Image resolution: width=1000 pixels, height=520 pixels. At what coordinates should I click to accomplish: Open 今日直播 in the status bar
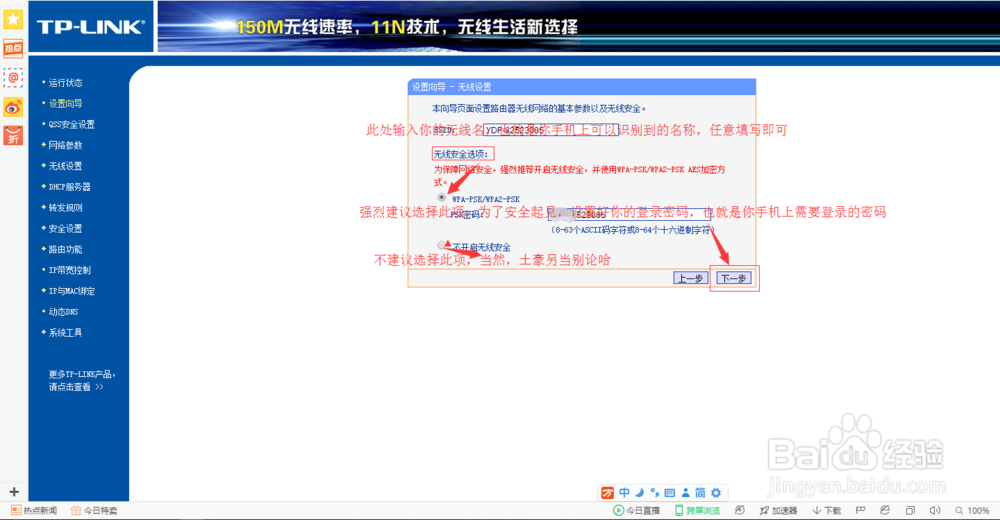636,510
